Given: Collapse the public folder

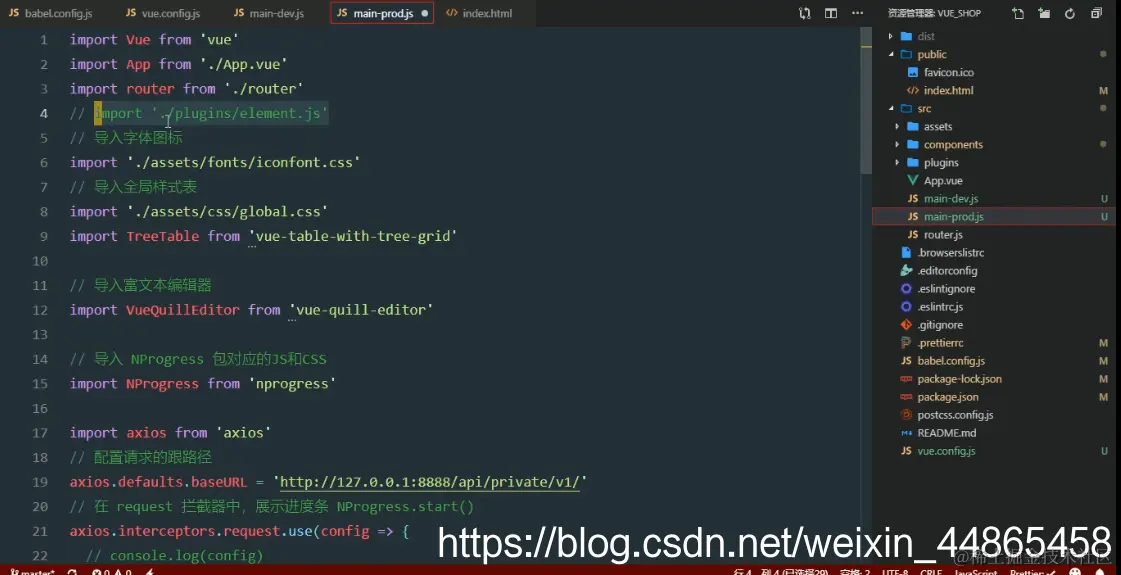Looking at the screenshot, I should pos(891,54).
